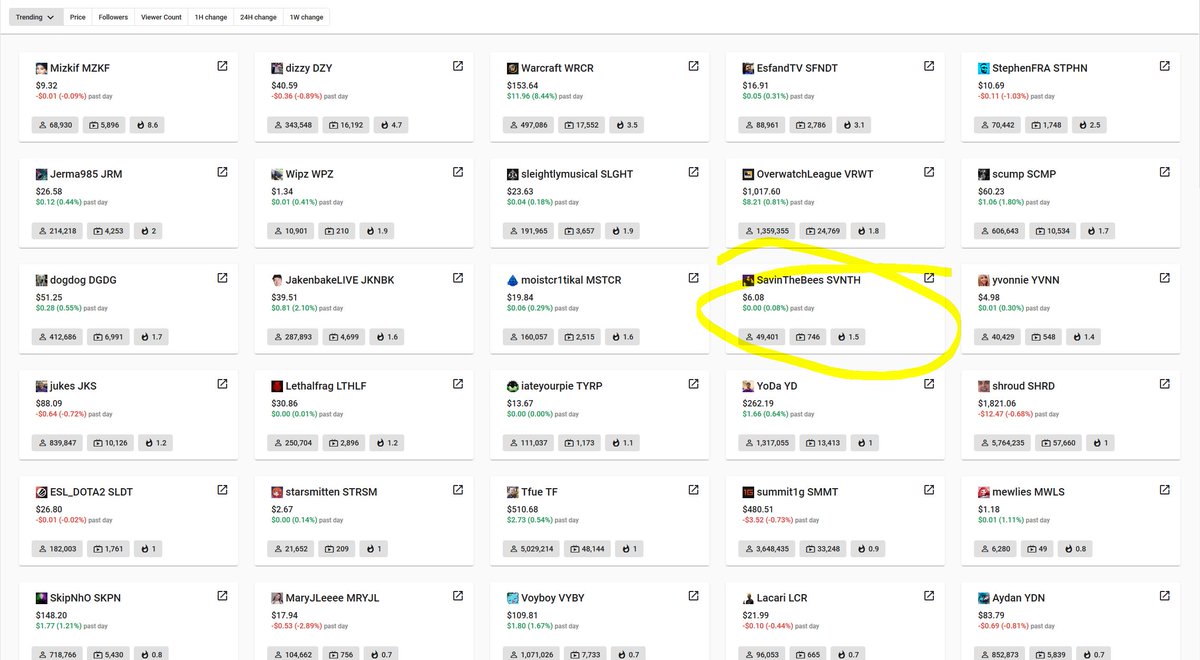Open dizzy DZY external link icon
The width and height of the screenshot is (1200, 660).
pyautogui.click(x=458, y=66)
